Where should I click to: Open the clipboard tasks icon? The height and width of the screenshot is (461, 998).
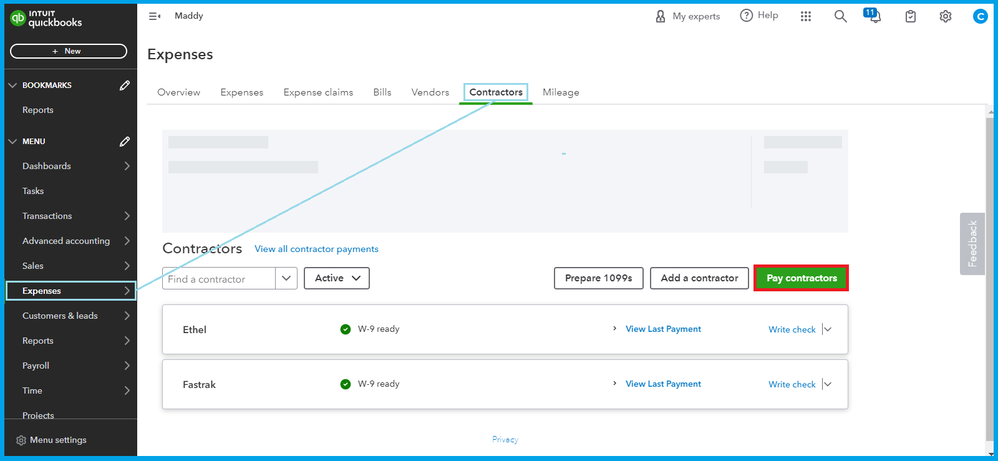pyautogui.click(x=910, y=16)
